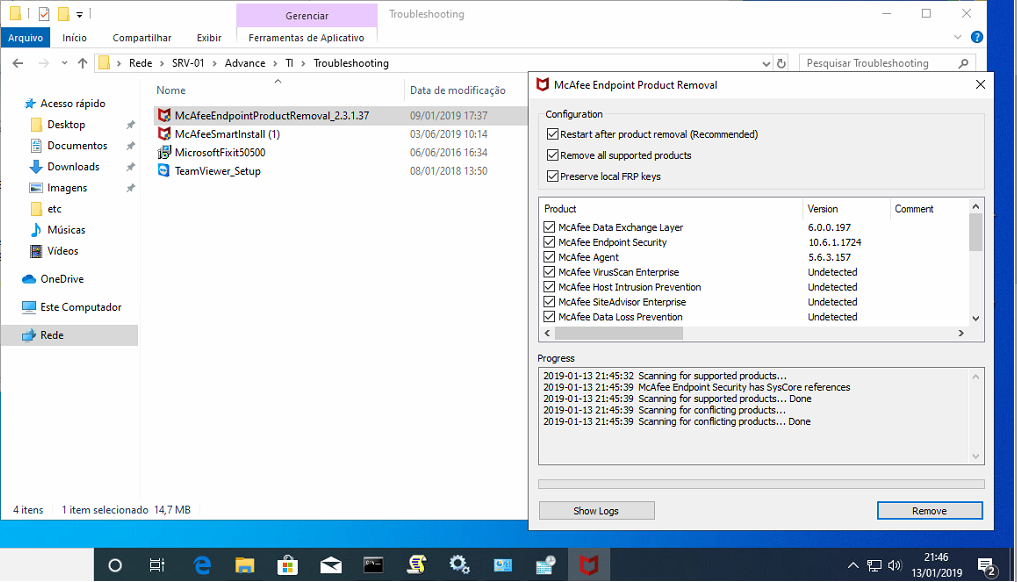1017x582 pixels.
Task: Open Command Prompt from taskbar
Action: (x=374, y=565)
